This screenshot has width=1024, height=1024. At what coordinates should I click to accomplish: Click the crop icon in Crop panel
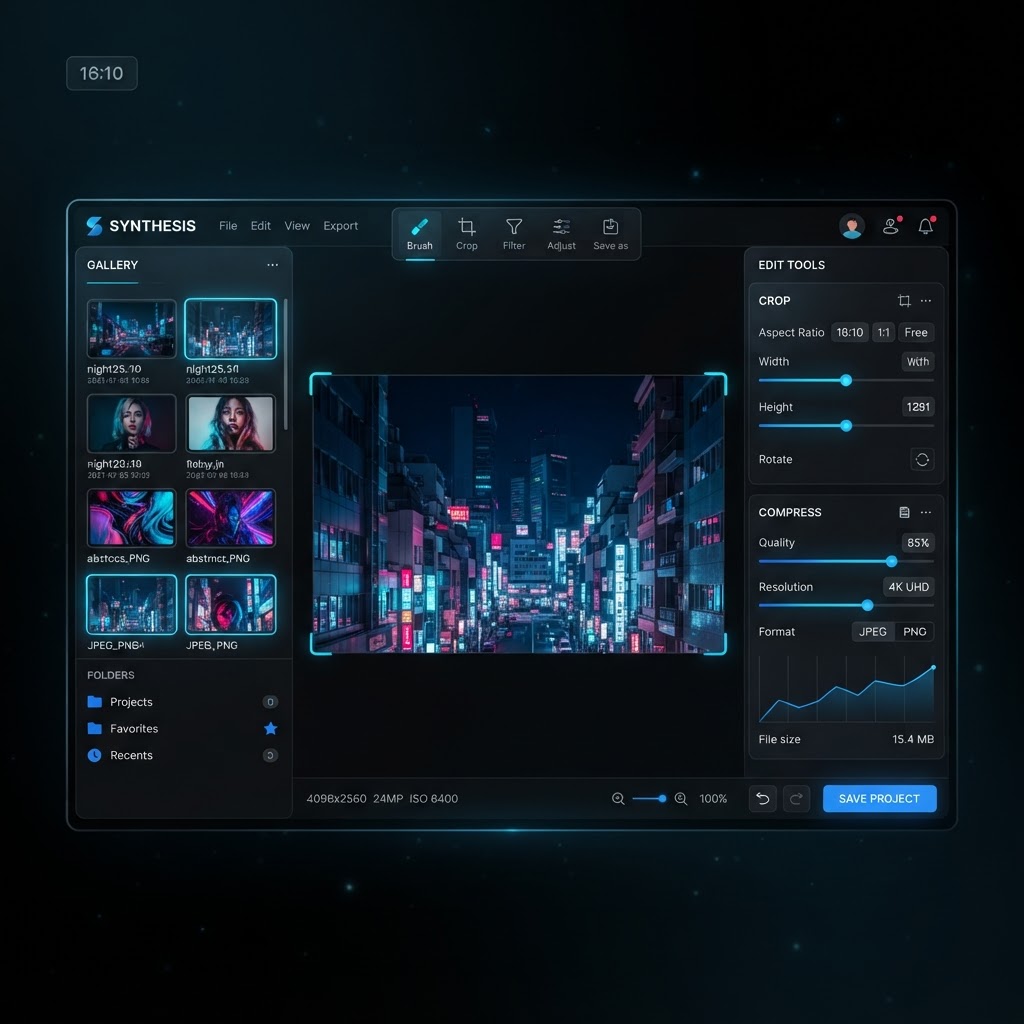click(x=904, y=300)
